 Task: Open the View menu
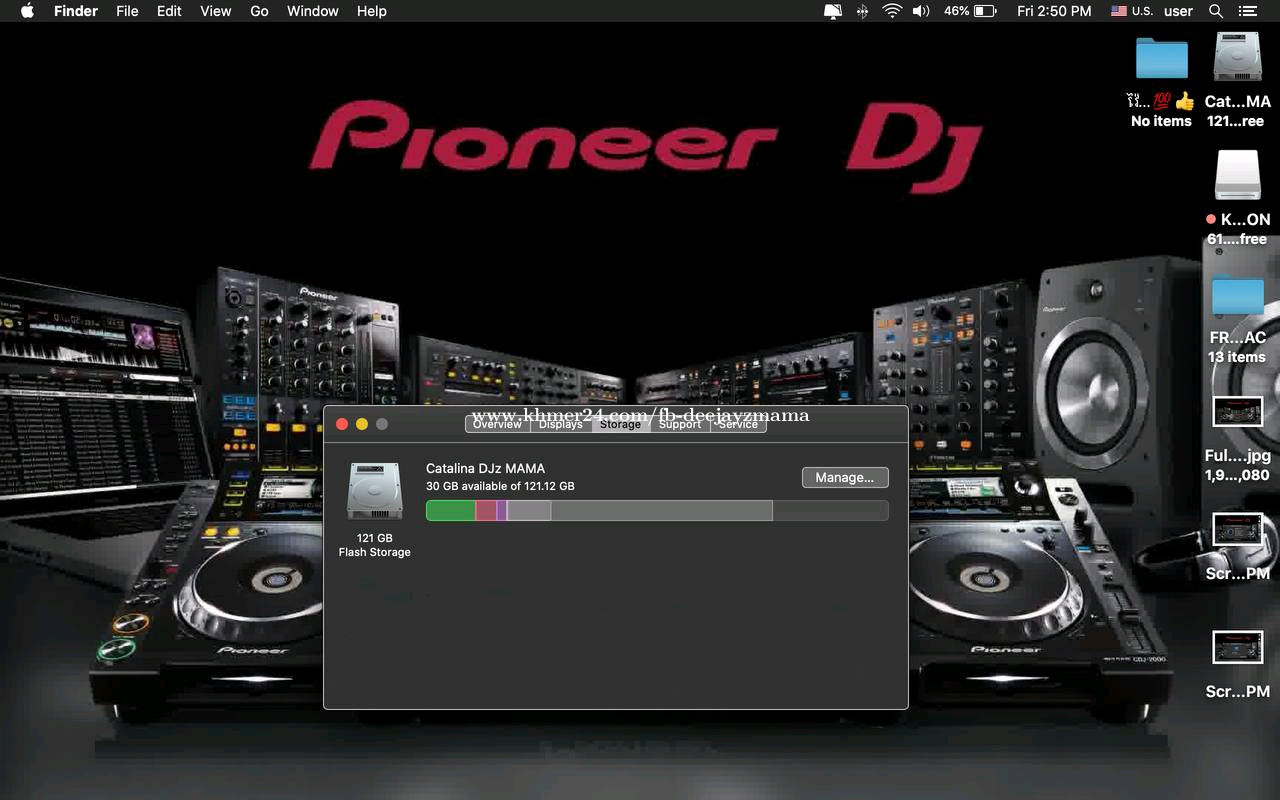[216, 11]
